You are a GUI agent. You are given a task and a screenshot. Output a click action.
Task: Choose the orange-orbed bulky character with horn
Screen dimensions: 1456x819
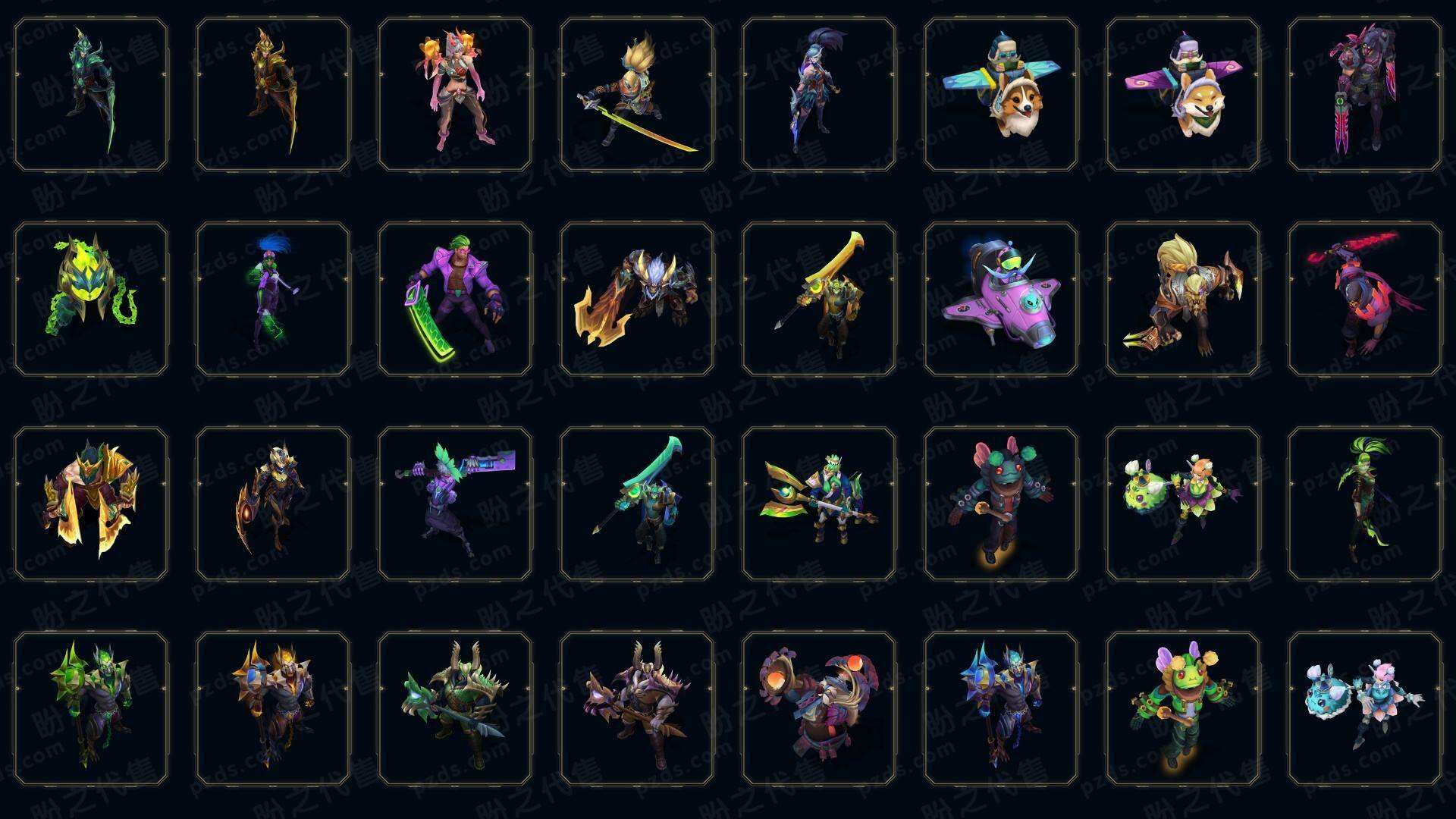point(819,708)
